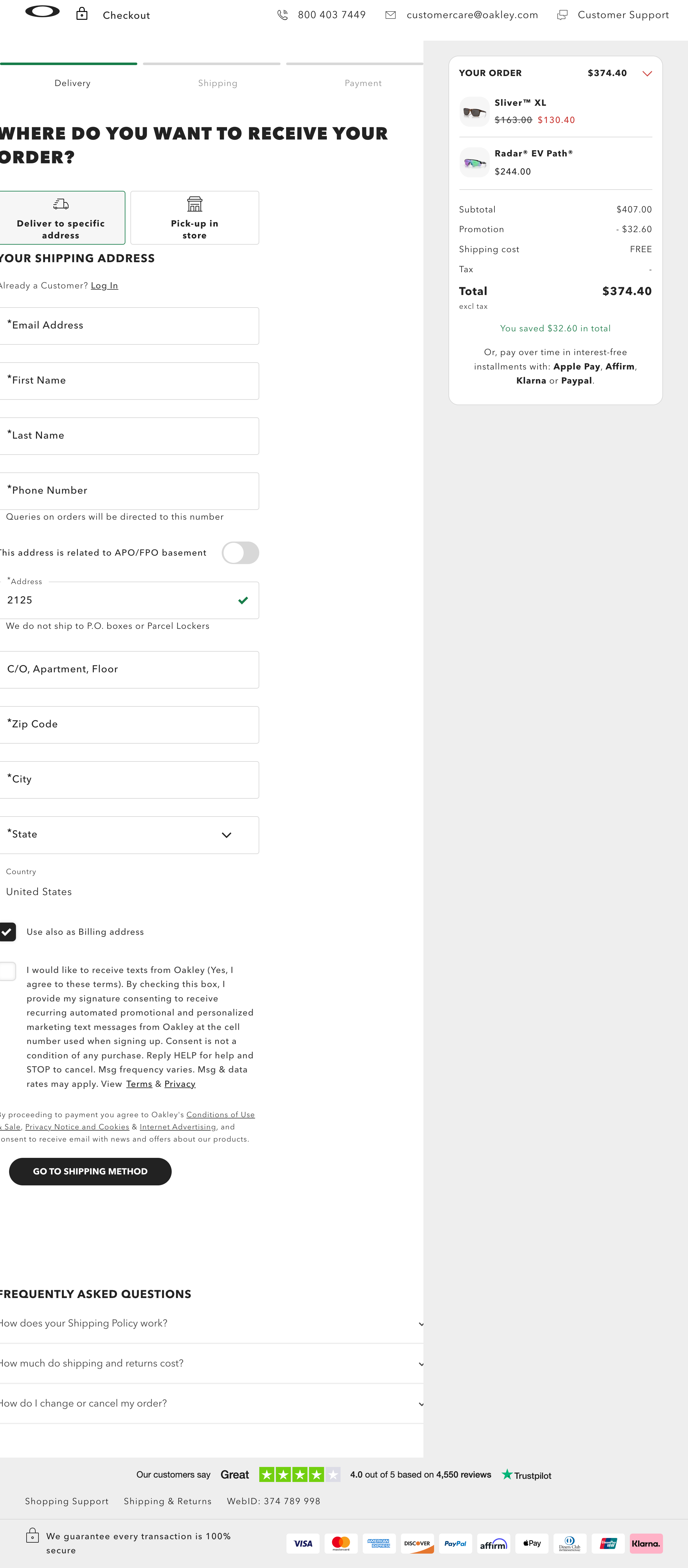Select the Shipping step tab
This screenshot has width=688, height=1568.
tap(218, 83)
